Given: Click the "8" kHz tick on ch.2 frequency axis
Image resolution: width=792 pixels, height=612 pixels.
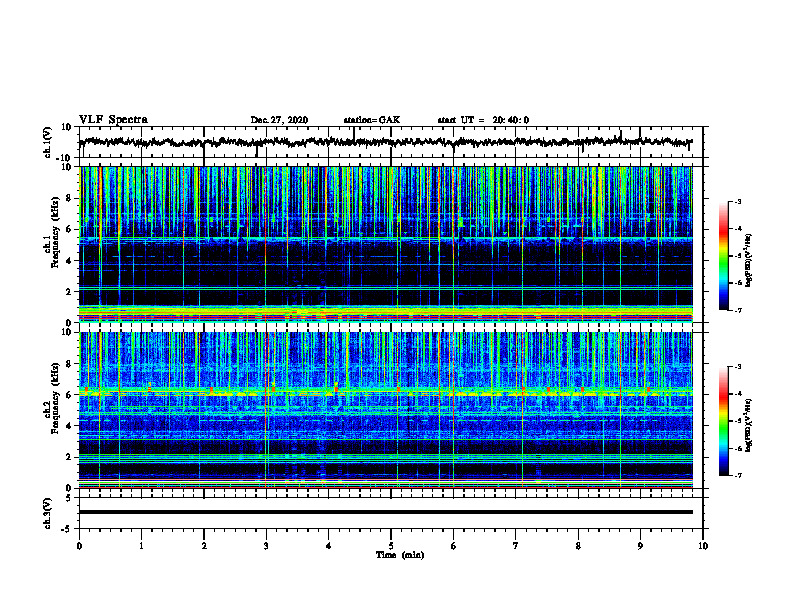Looking at the screenshot, I should tap(70, 364).
